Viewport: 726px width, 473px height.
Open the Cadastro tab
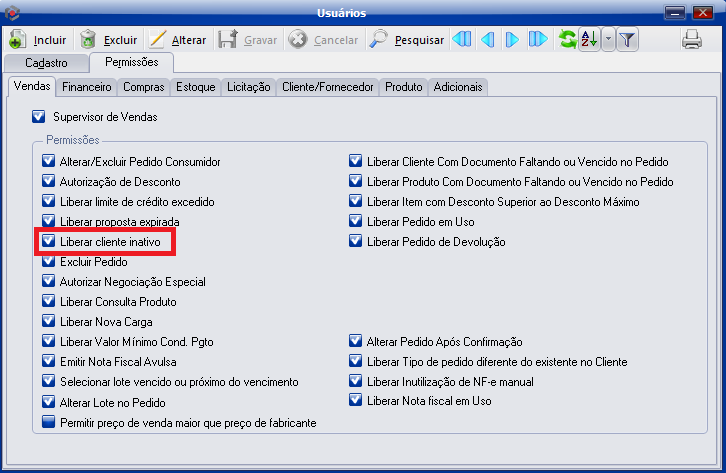pos(45,63)
